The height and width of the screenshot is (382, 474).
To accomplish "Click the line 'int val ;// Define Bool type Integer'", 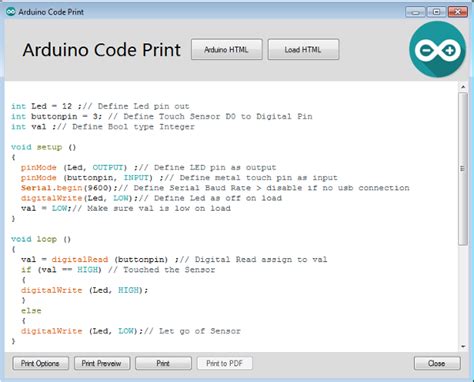I will click(103, 127).
